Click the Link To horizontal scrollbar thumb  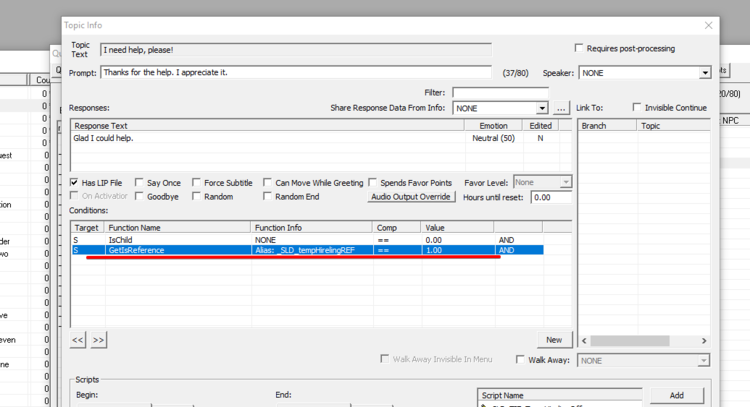(x=629, y=341)
